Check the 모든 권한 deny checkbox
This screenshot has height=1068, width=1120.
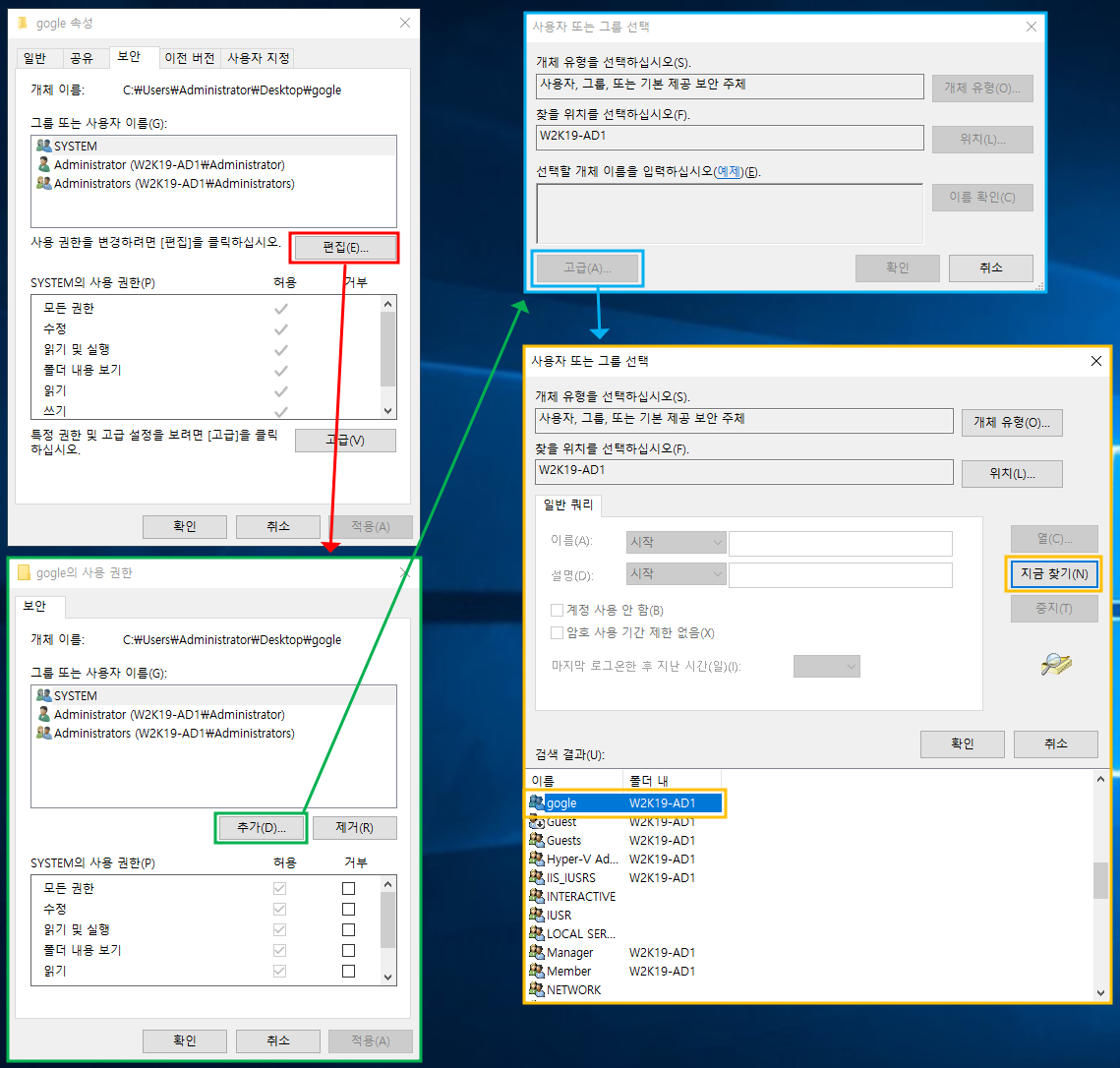pyautogui.click(x=348, y=889)
